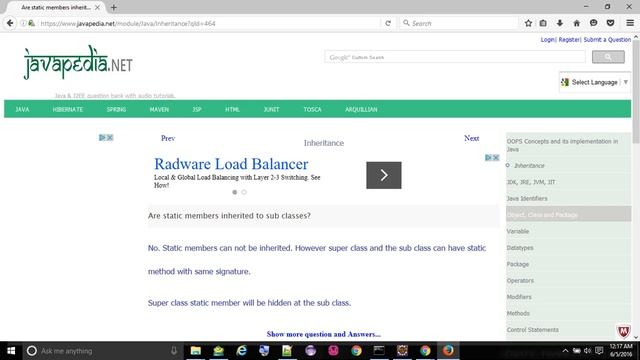Switch to Firefox in the taskbar
Viewport: 640px width, 360px height.
[448, 351]
